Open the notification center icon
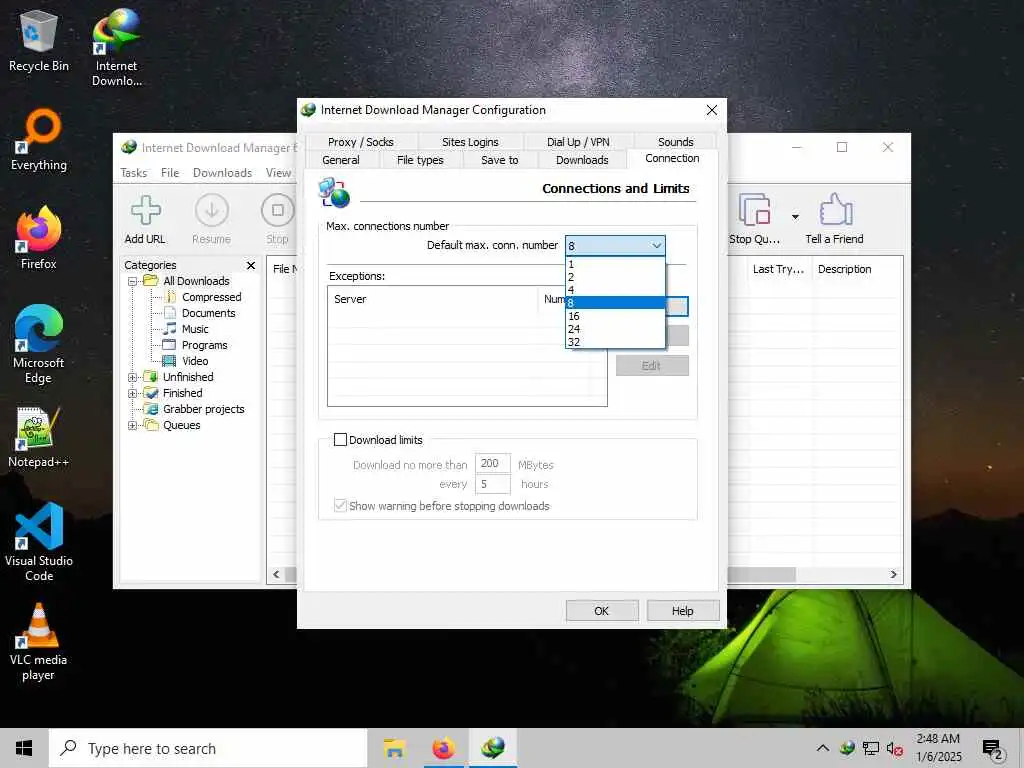Image resolution: width=1024 pixels, height=768 pixels. (993, 750)
